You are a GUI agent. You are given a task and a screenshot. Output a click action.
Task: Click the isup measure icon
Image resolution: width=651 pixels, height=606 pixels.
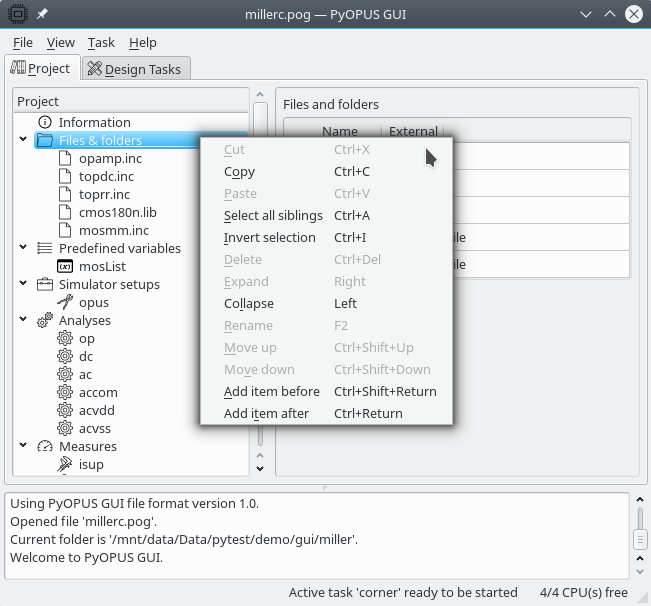[x=65, y=464]
